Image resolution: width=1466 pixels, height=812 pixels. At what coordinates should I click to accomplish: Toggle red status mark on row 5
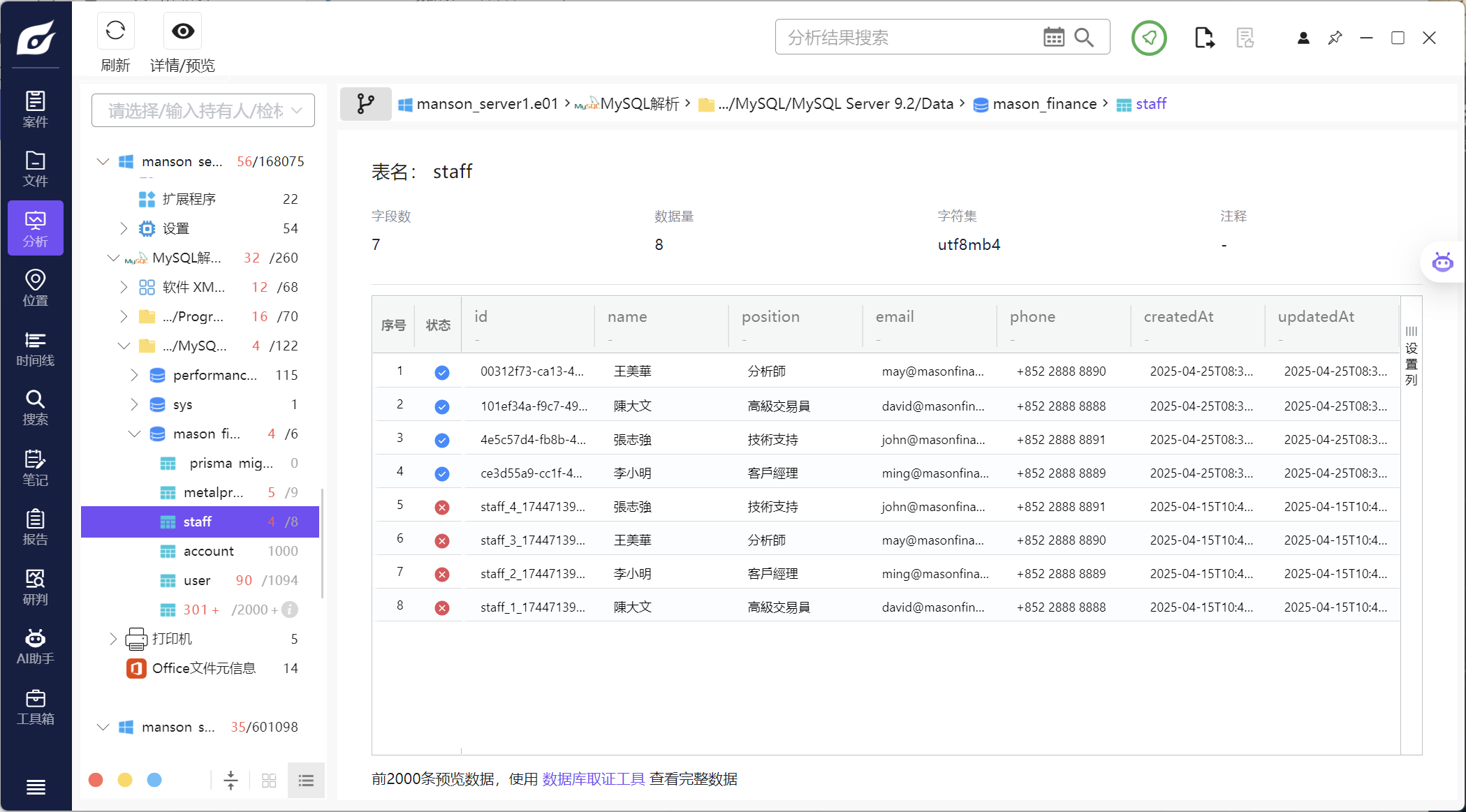tap(441, 507)
